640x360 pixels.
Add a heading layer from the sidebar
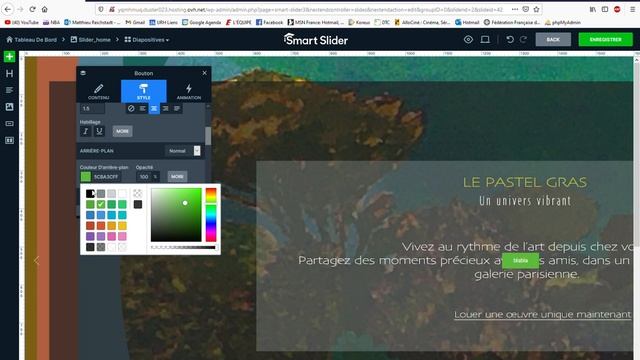coord(9,73)
